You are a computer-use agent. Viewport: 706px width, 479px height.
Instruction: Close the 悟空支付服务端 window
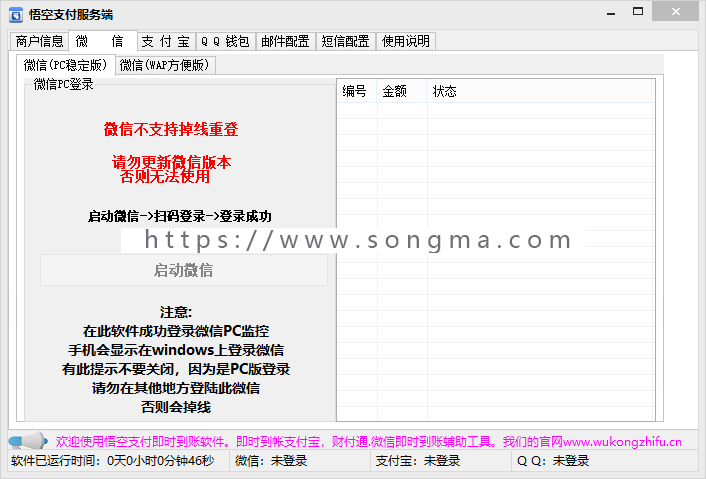675,12
